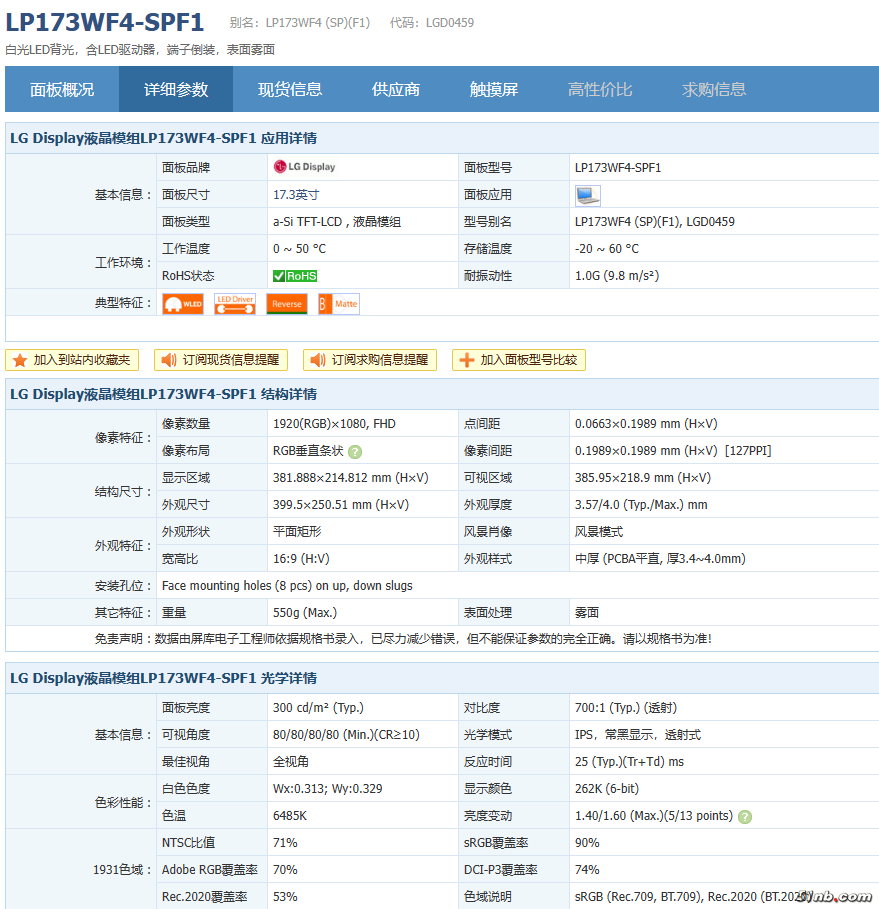The width and height of the screenshot is (879, 909).
Task: Click the Reverse feature badge
Action: pos(286,304)
